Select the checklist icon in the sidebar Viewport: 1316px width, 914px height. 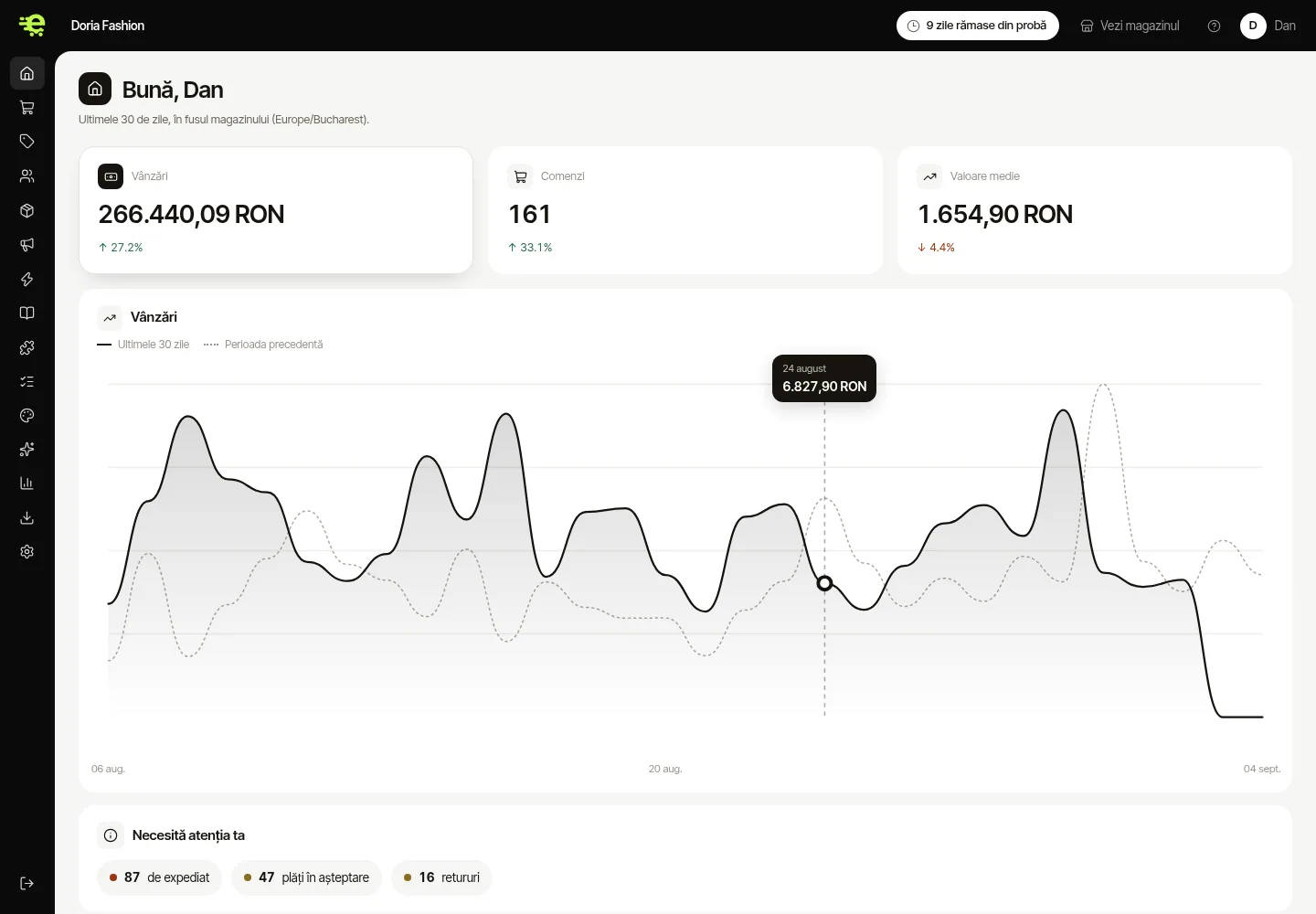tap(27, 381)
